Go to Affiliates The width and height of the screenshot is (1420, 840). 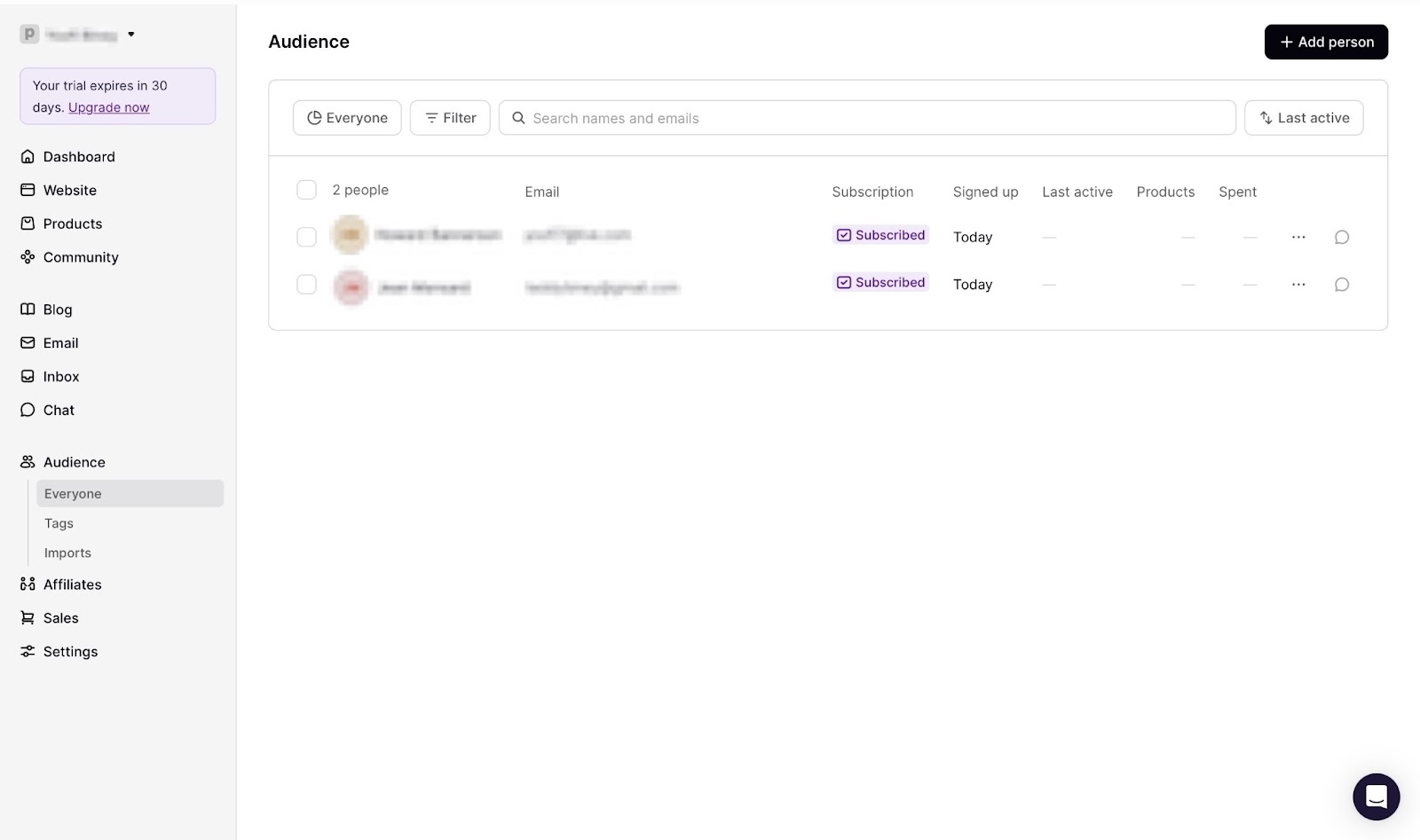pos(61,585)
